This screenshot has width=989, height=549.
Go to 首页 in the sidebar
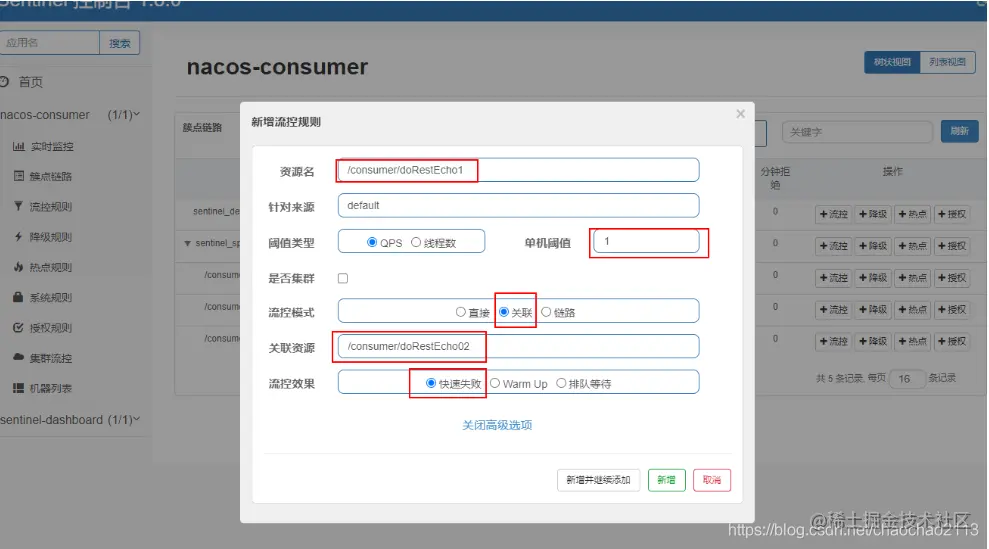click(22, 82)
